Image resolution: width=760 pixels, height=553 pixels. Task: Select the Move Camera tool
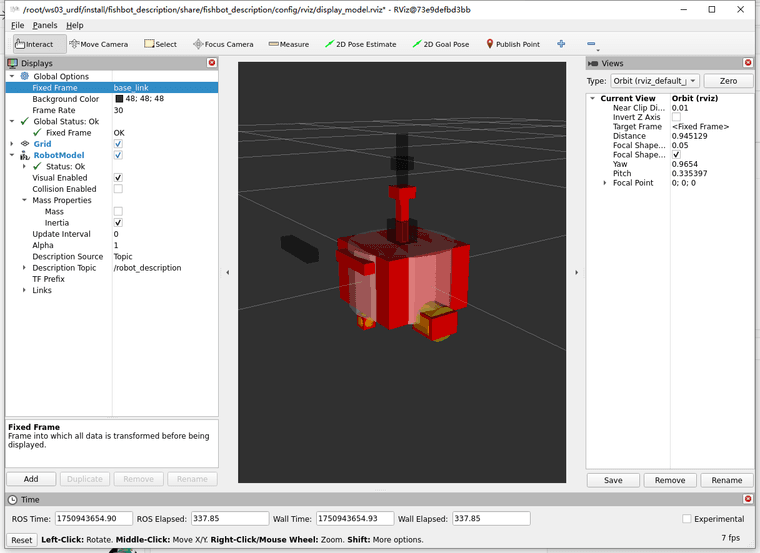[99, 44]
